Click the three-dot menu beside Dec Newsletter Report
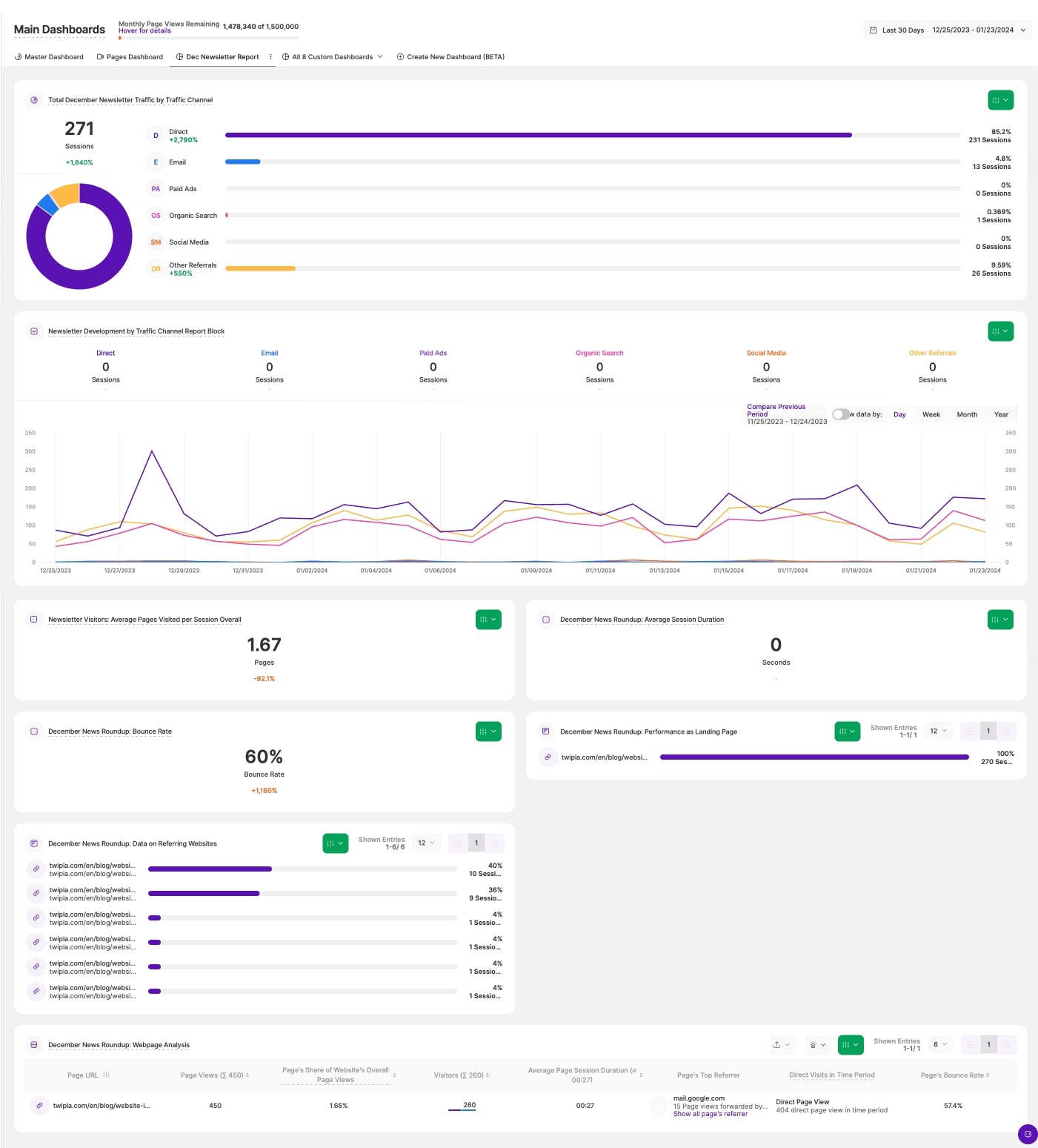 pos(270,57)
